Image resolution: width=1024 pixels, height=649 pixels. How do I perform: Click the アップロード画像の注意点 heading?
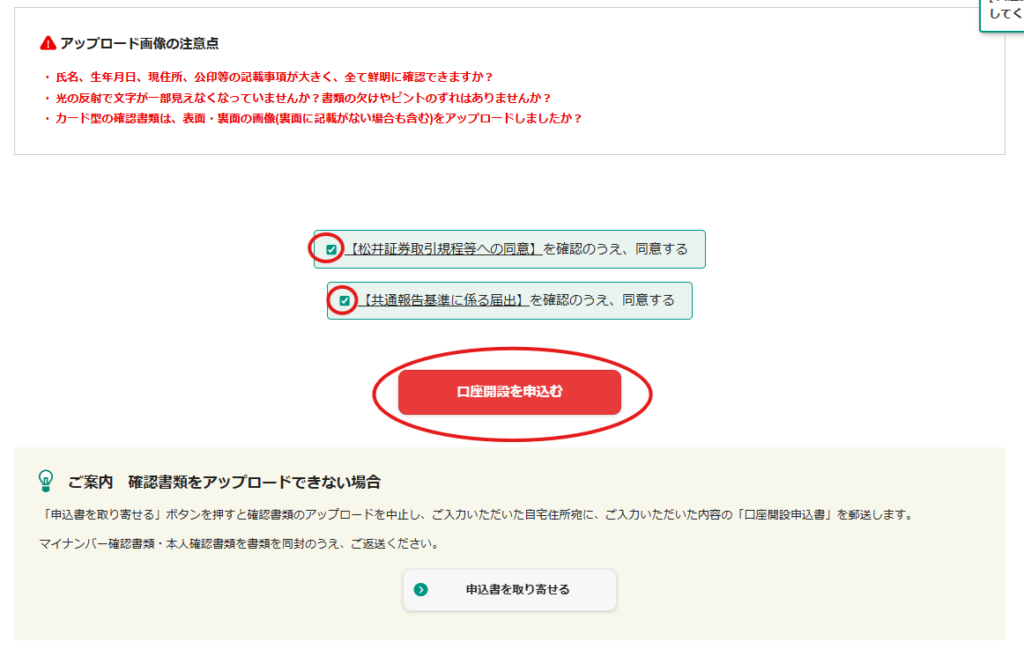139,43
